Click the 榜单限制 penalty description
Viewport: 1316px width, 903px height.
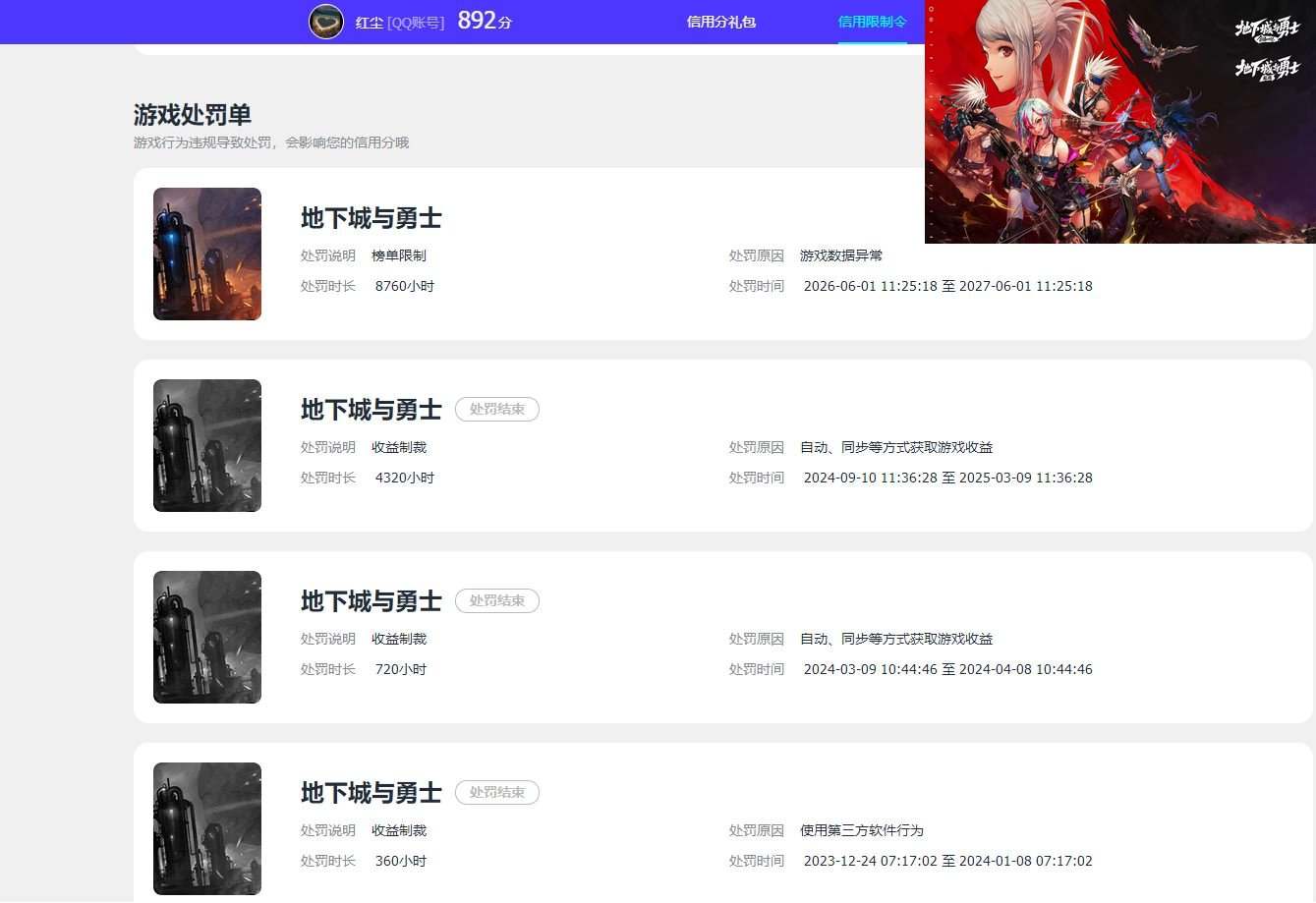pyautogui.click(x=399, y=255)
